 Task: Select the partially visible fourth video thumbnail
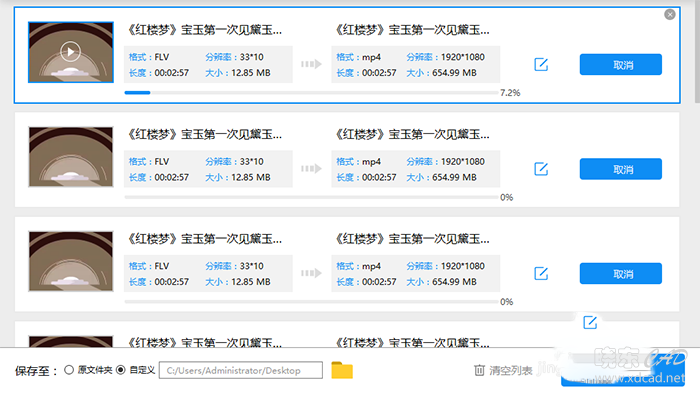pos(71,342)
